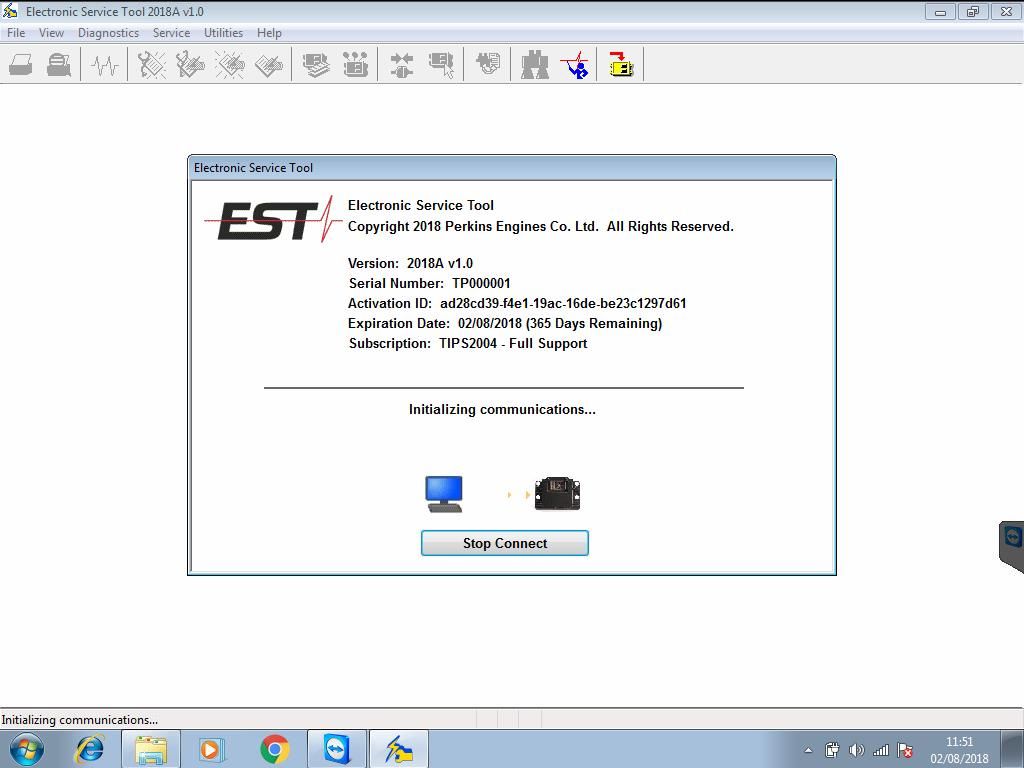Click the Print toolbar icon
1024x768 pixels.
point(21,65)
